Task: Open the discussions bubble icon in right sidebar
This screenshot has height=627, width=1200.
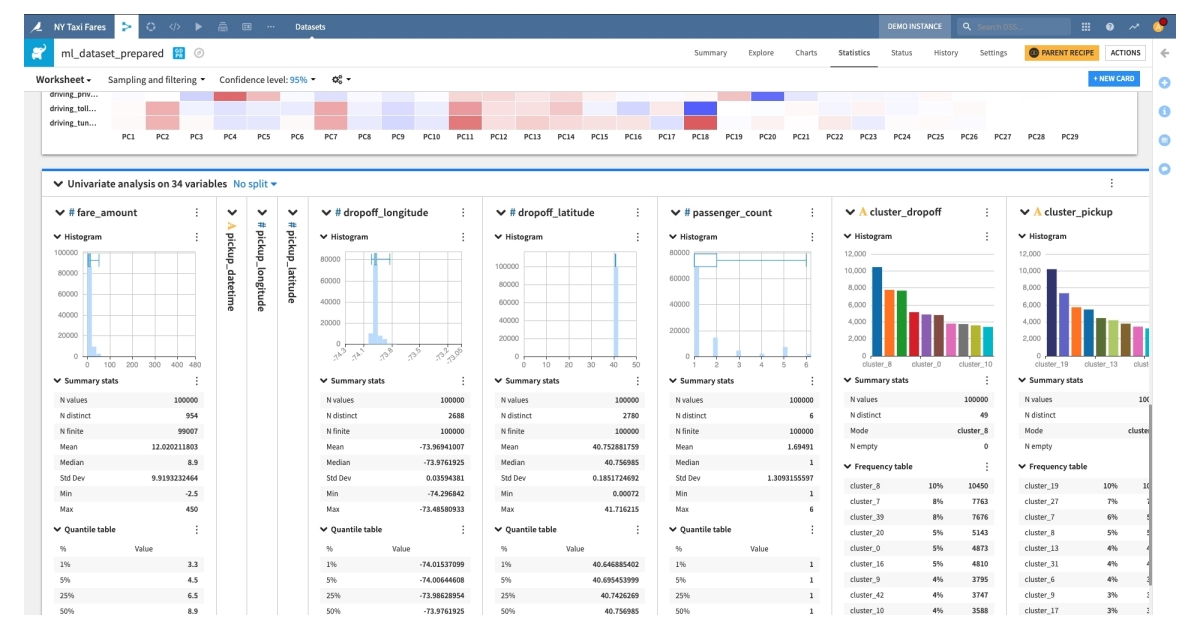Action: (x=1163, y=166)
